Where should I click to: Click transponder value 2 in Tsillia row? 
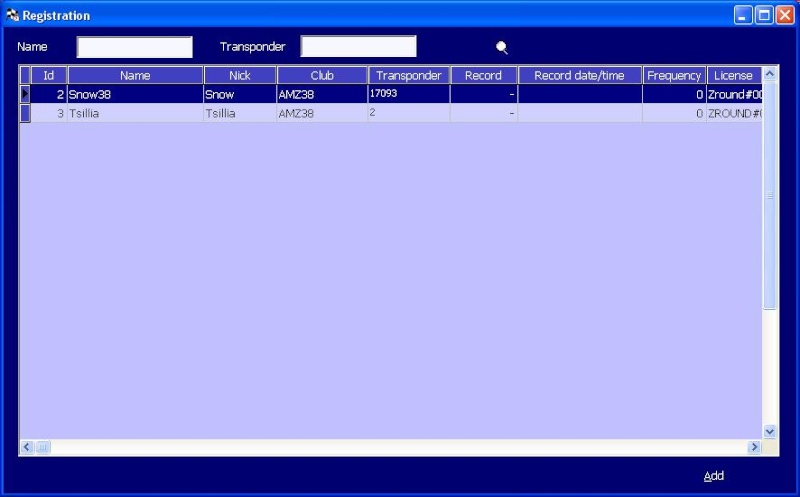pos(409,113)
